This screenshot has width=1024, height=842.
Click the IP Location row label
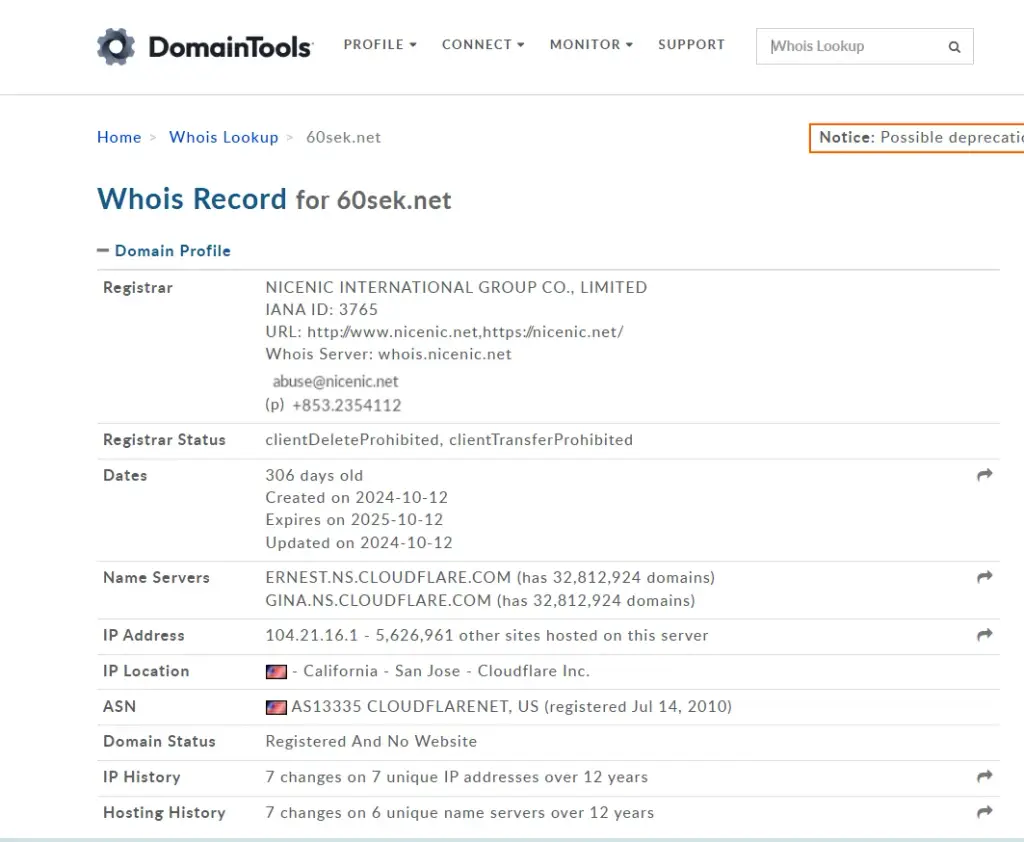click(x=146, y=671)
